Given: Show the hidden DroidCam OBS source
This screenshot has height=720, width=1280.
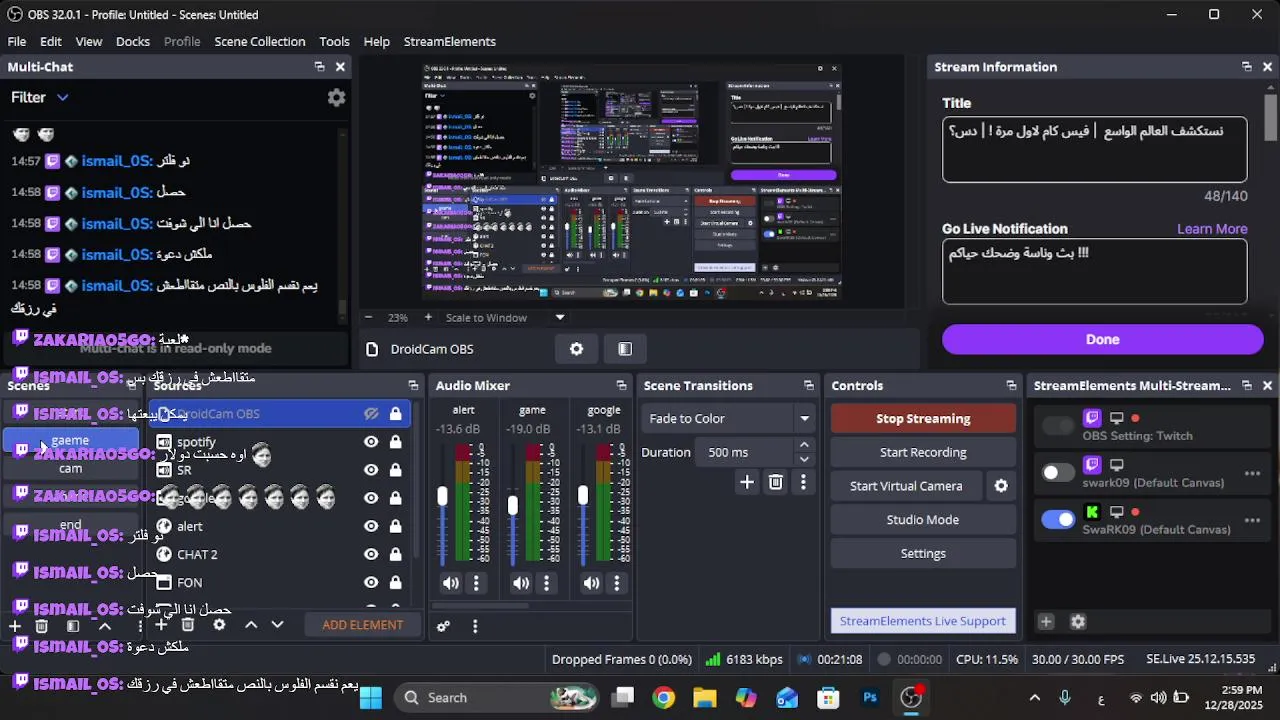Looking at the screenshot, I should [x=371, y=414].
